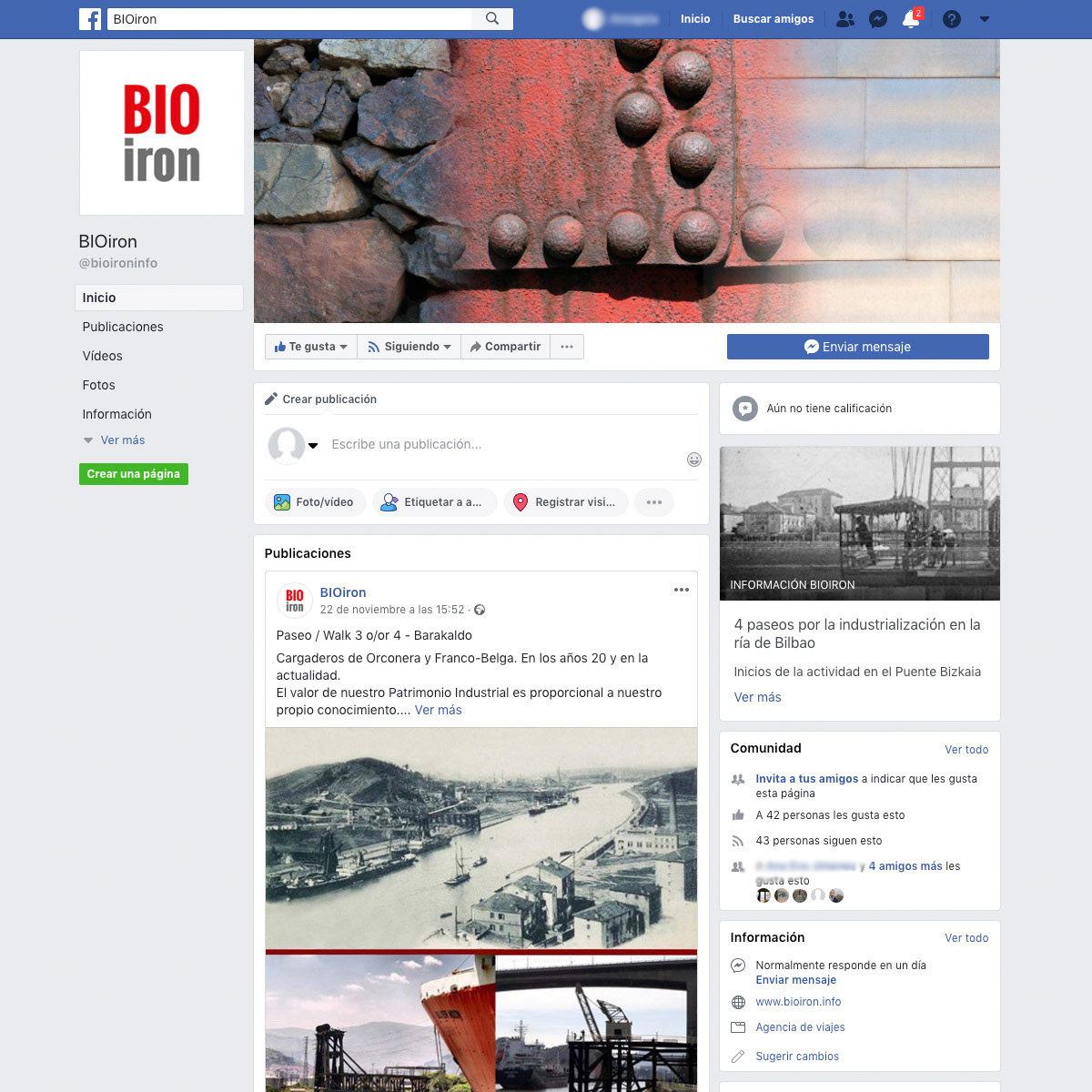Image resolution: width=1092 pixels, height=1092 pixels.
Task: Click 4 amigos más link
Action: pyautogui.click(x=905, y=866)
